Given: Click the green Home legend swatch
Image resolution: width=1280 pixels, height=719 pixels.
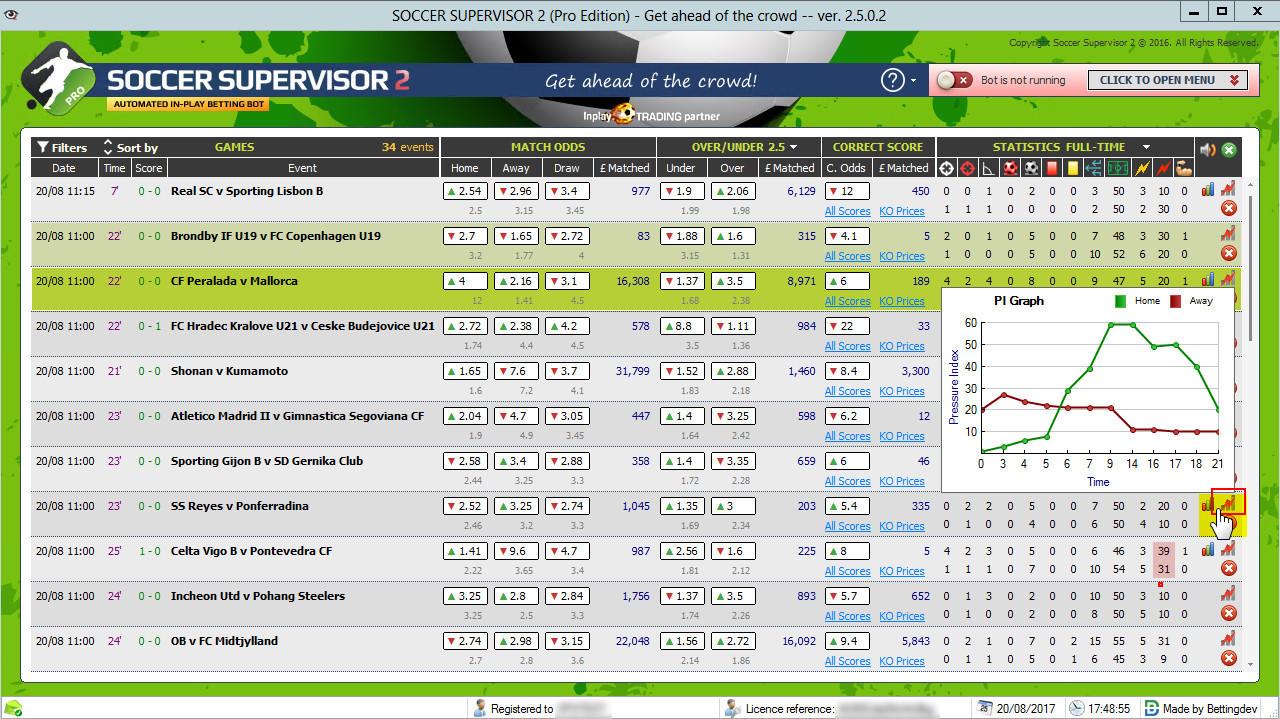Looking at the screenshot, I should pyautogui.click(x=1120, y=301).
